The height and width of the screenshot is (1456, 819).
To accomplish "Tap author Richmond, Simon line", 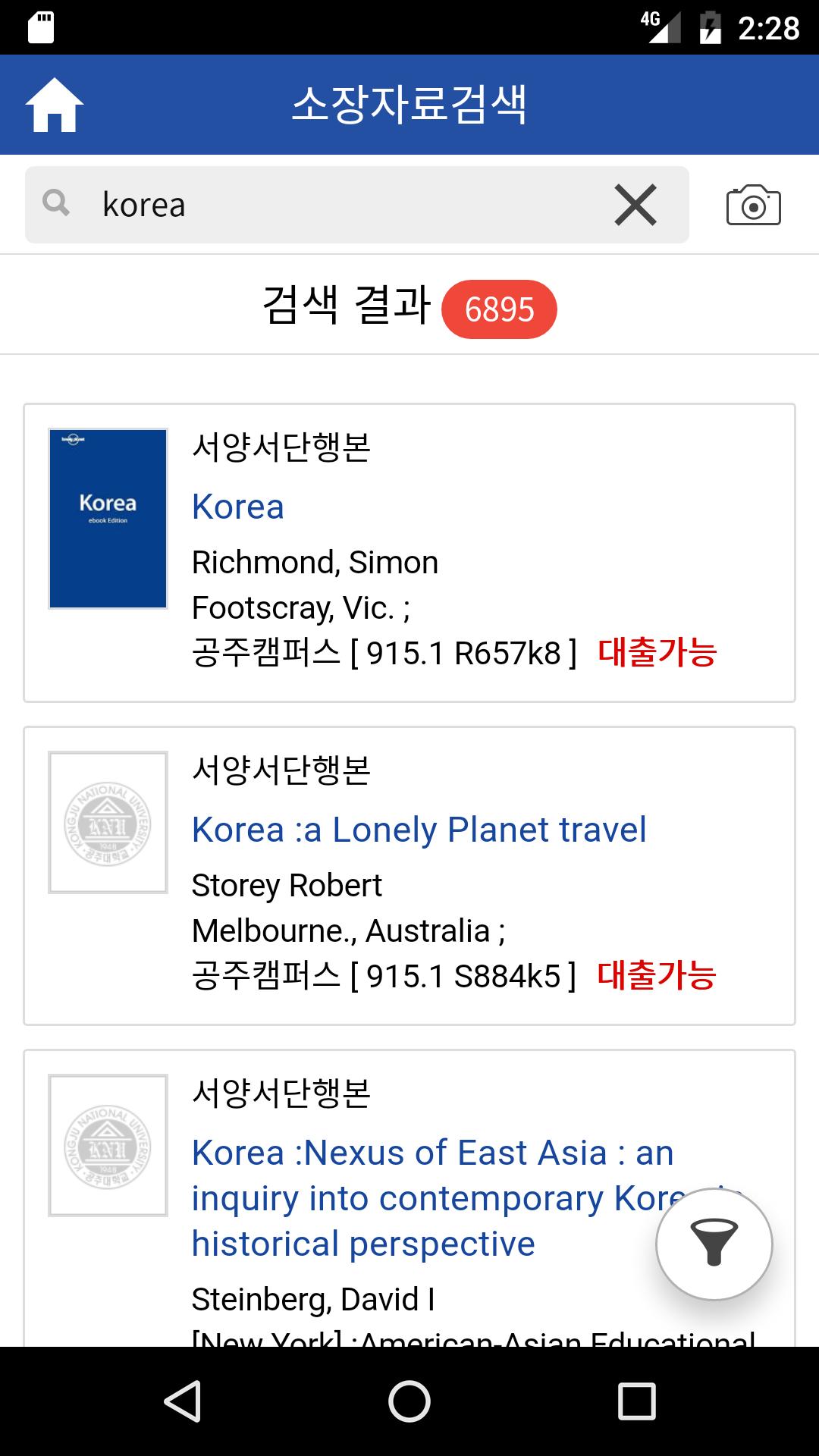I will (x=315, y=563).
